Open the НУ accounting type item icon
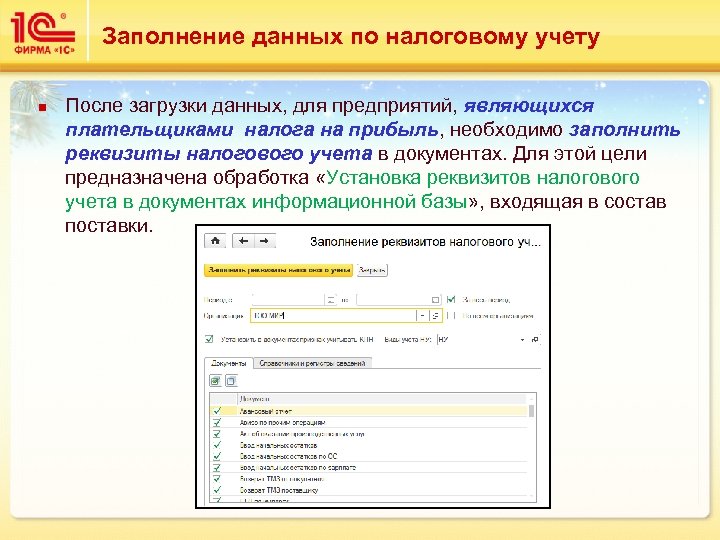 pos(535,339)
